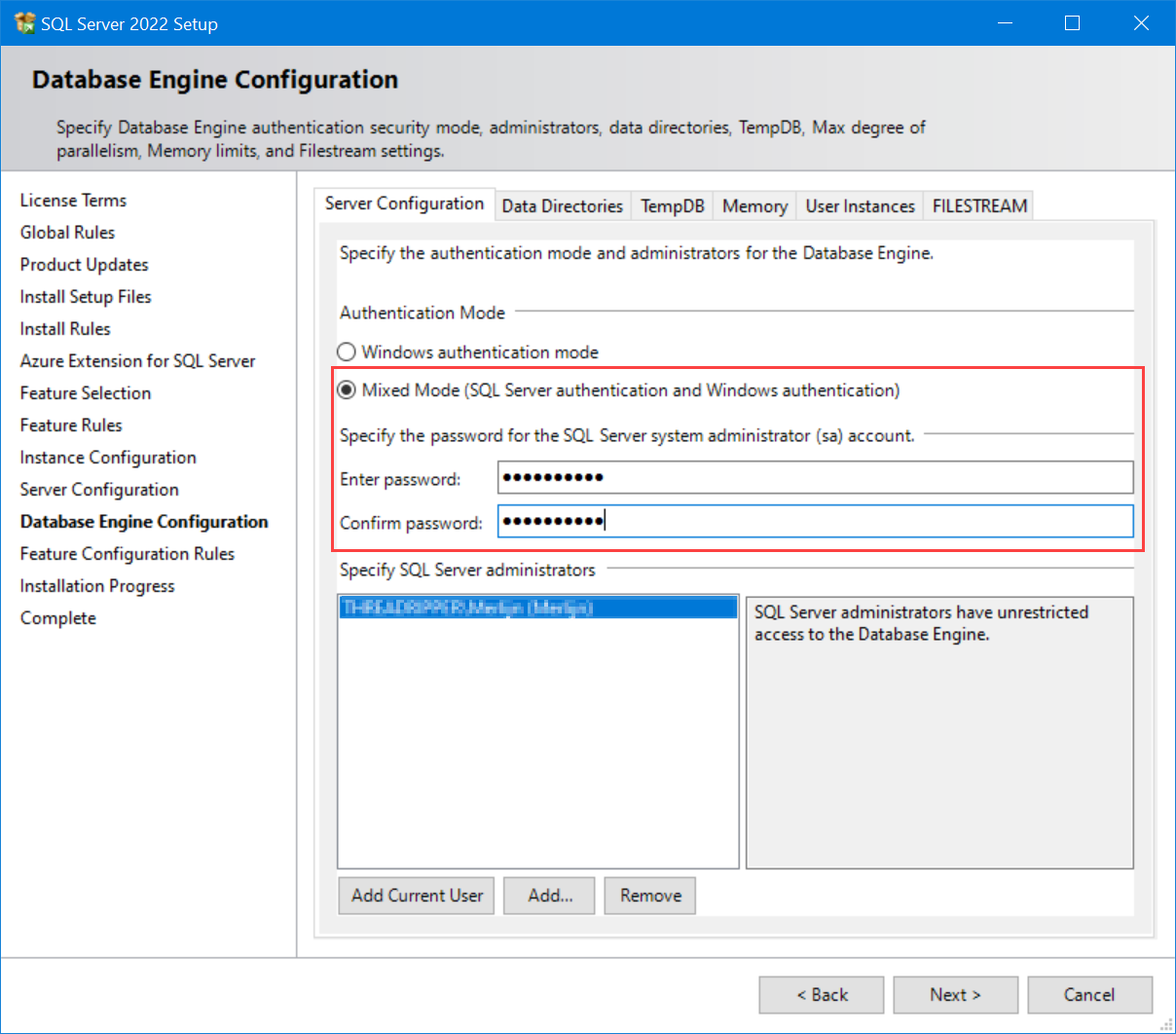Switch to the Memory tab

754,205
